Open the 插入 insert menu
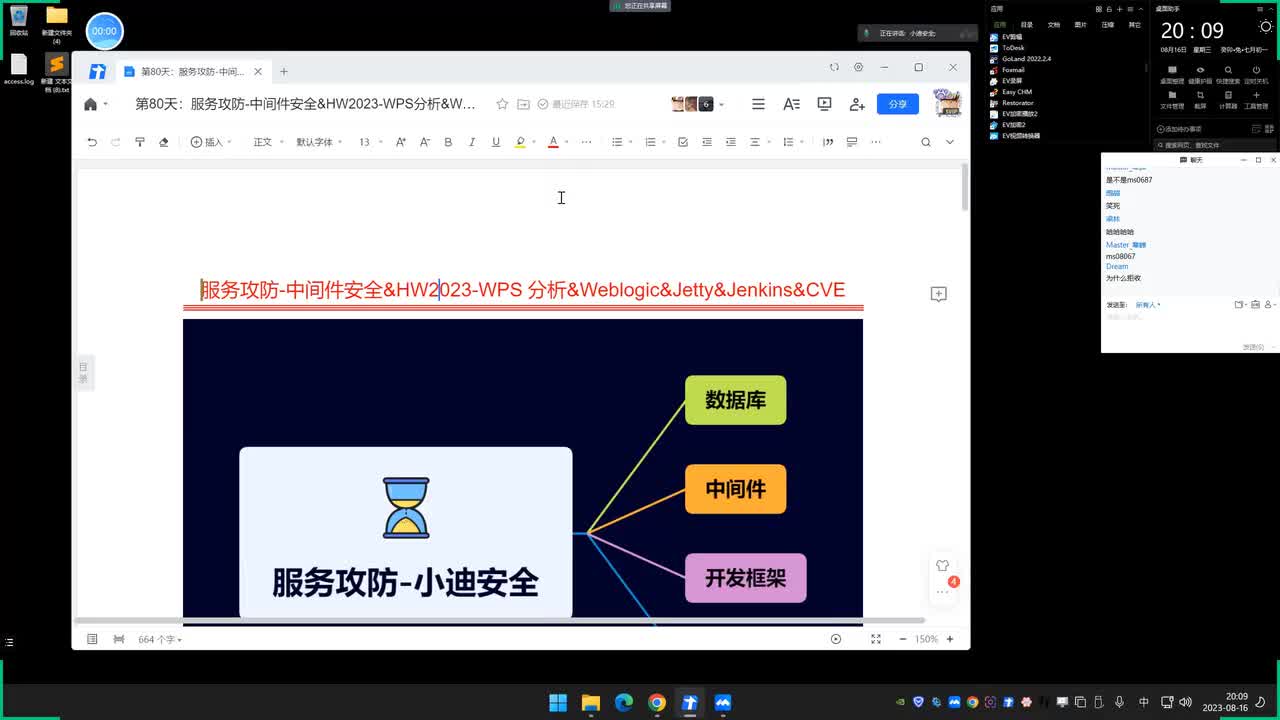The width and height of the screenshot is (1280, 720). (211, 142)
